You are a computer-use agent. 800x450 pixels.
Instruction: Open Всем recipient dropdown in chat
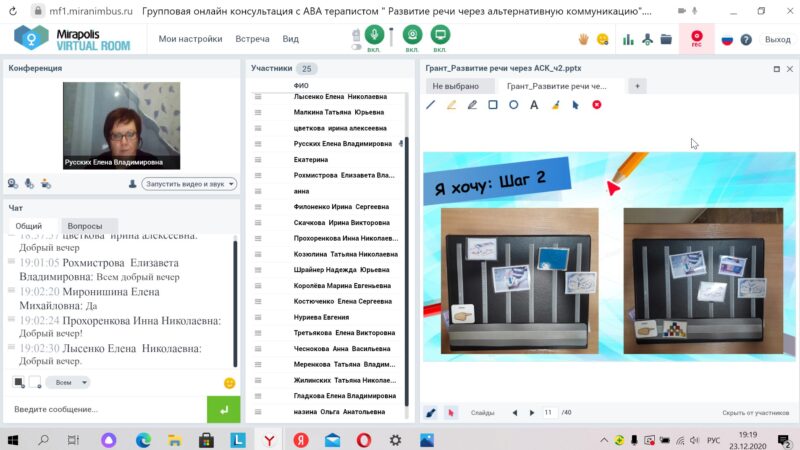[68, 382]
